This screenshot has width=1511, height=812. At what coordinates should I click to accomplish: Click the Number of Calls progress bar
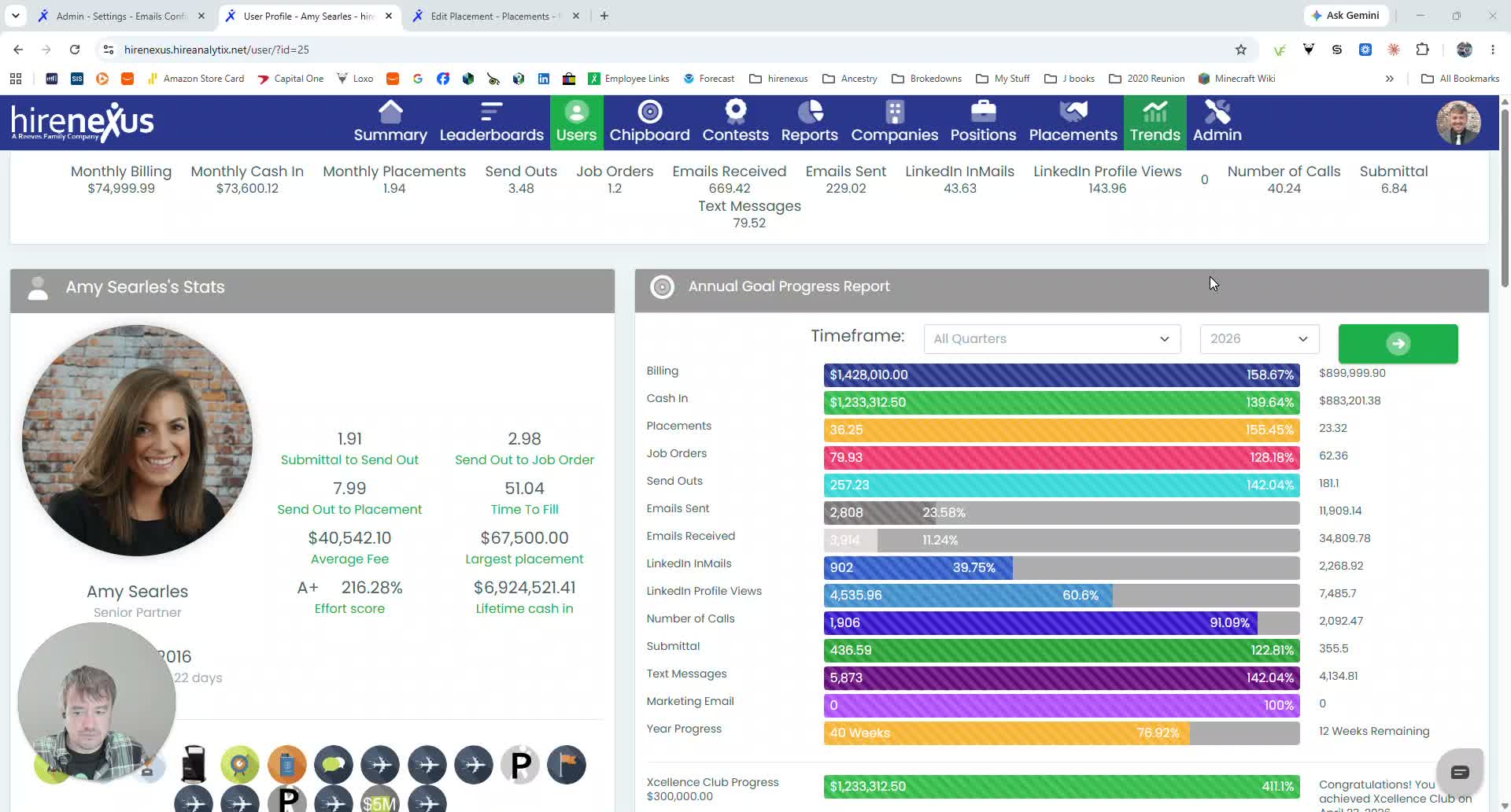(1062, 622)
